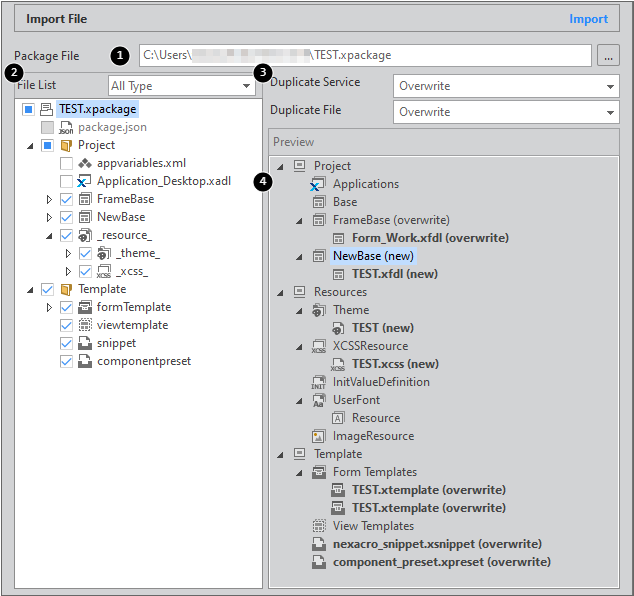
Task: Expand the formTemplate tree node
Action: click(49, 308)
